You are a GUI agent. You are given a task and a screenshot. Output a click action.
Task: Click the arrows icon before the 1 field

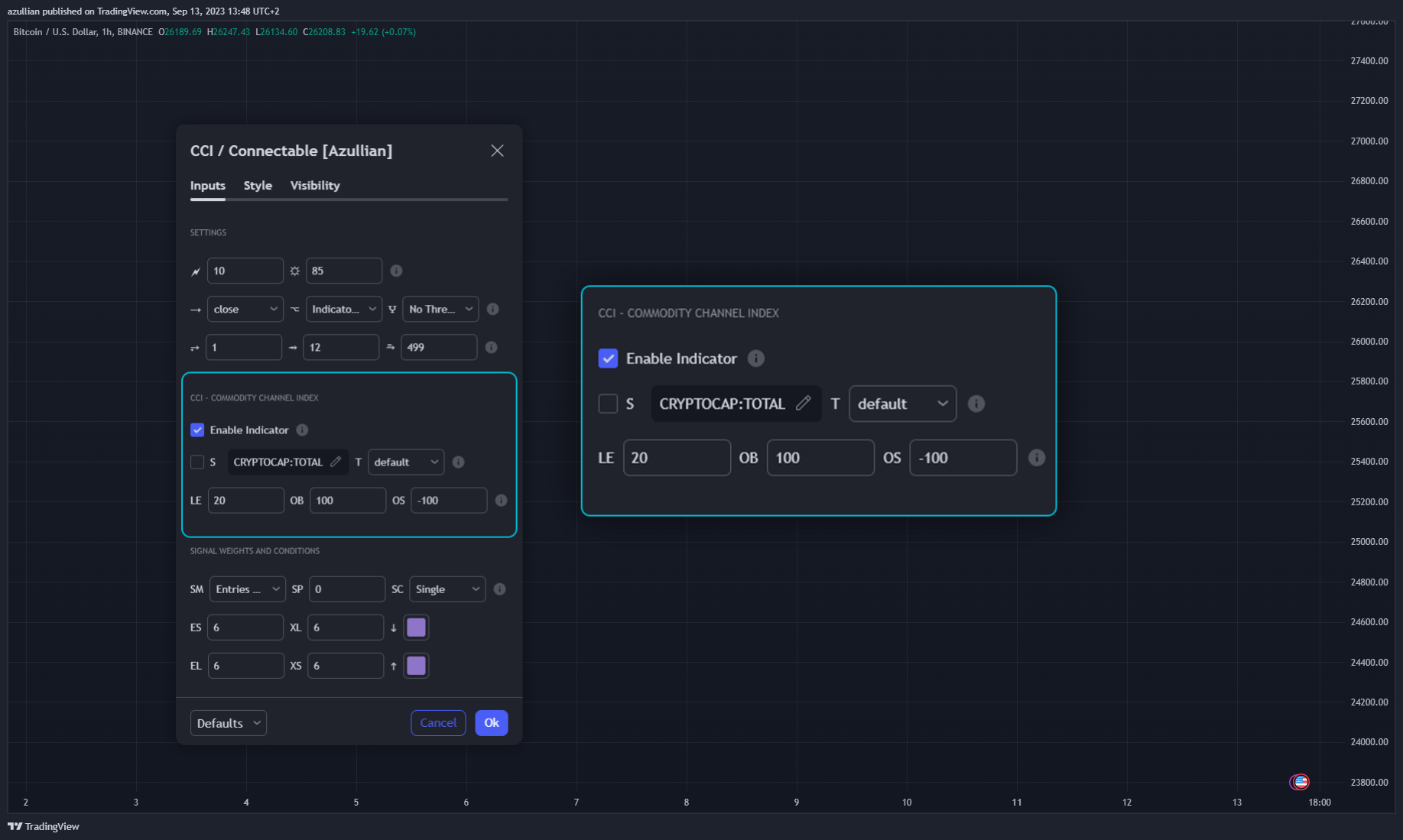point(195,348)
